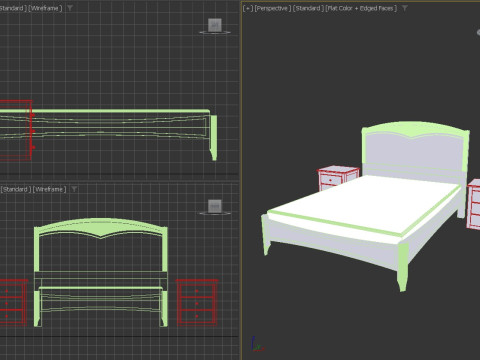Click the filter funnel icon in bottom-left viewport

click(x=74, y=189)
